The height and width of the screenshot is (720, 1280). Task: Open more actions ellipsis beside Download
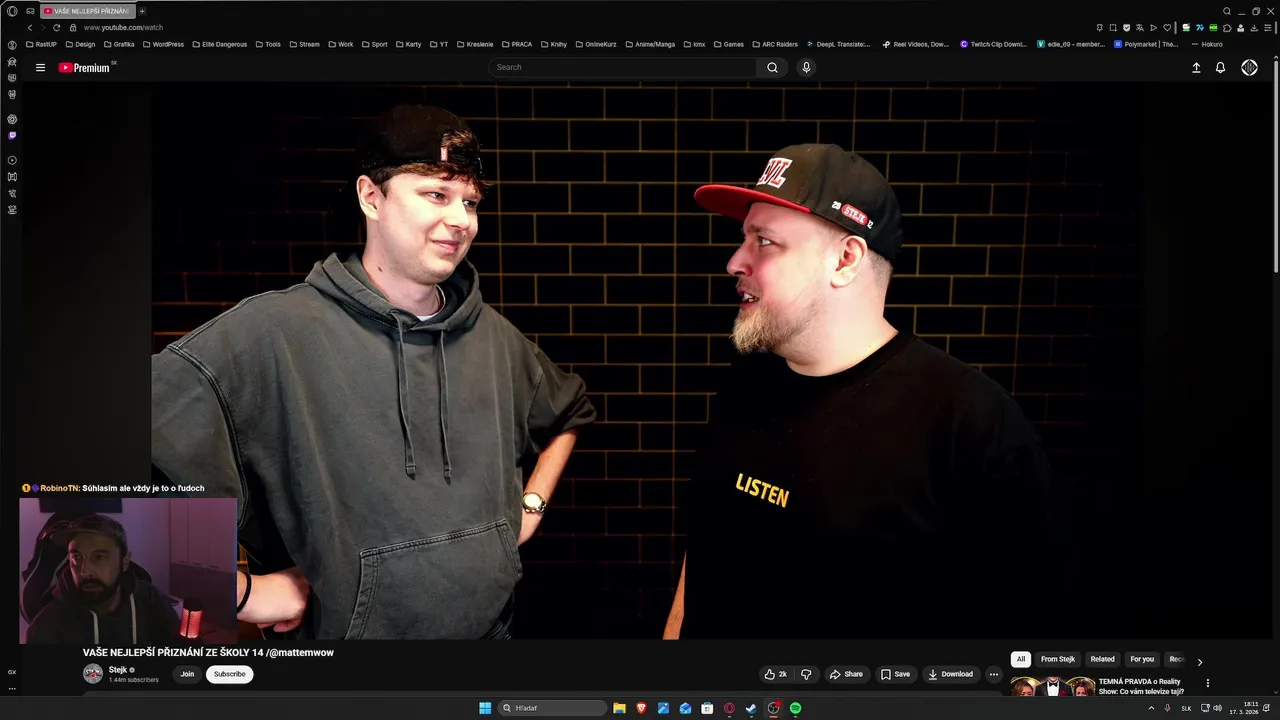point(993,674)
